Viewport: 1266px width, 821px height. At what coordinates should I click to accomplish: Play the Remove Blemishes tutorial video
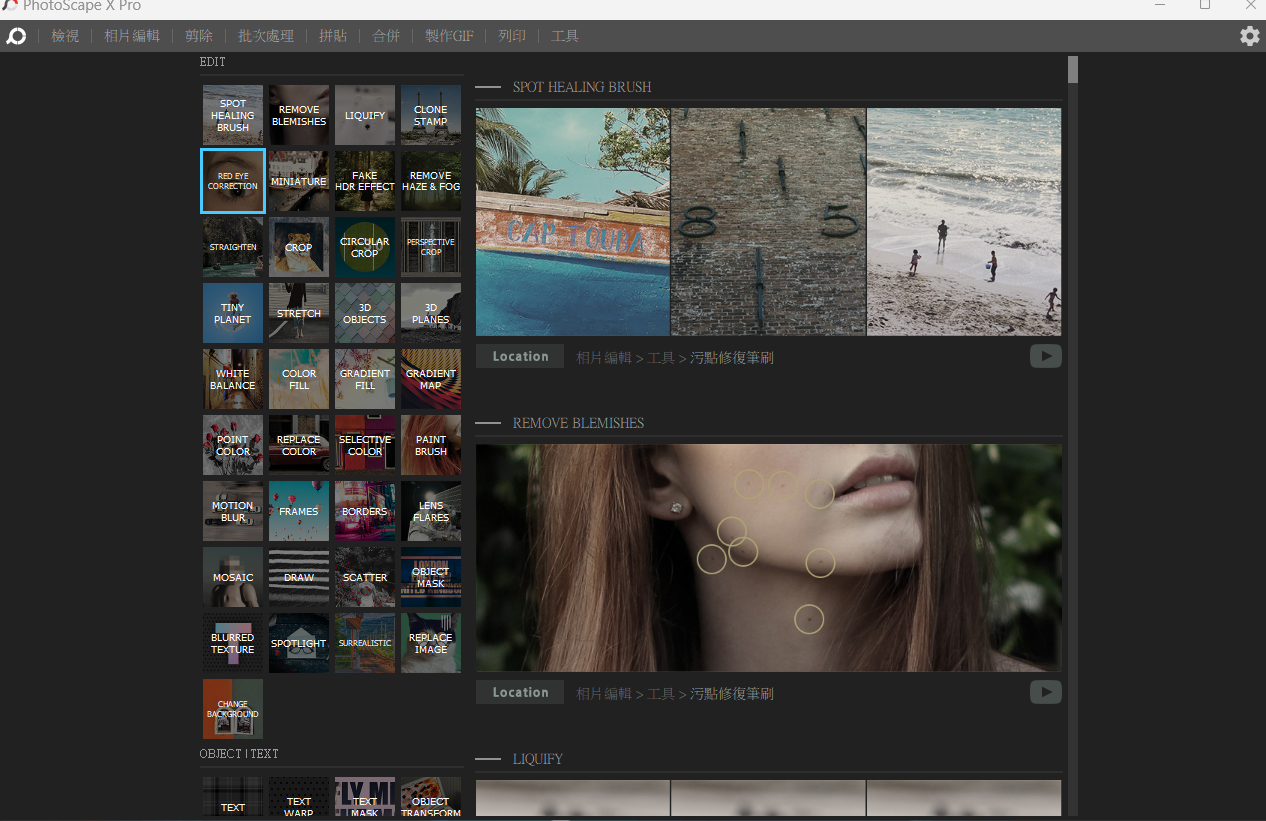tap(1046, 692)
